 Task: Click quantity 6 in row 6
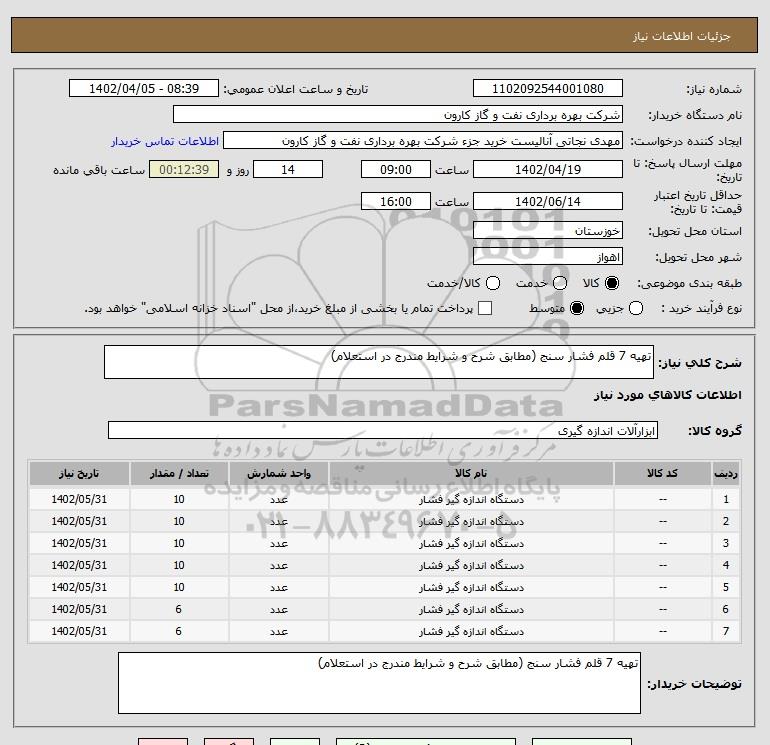178,609
